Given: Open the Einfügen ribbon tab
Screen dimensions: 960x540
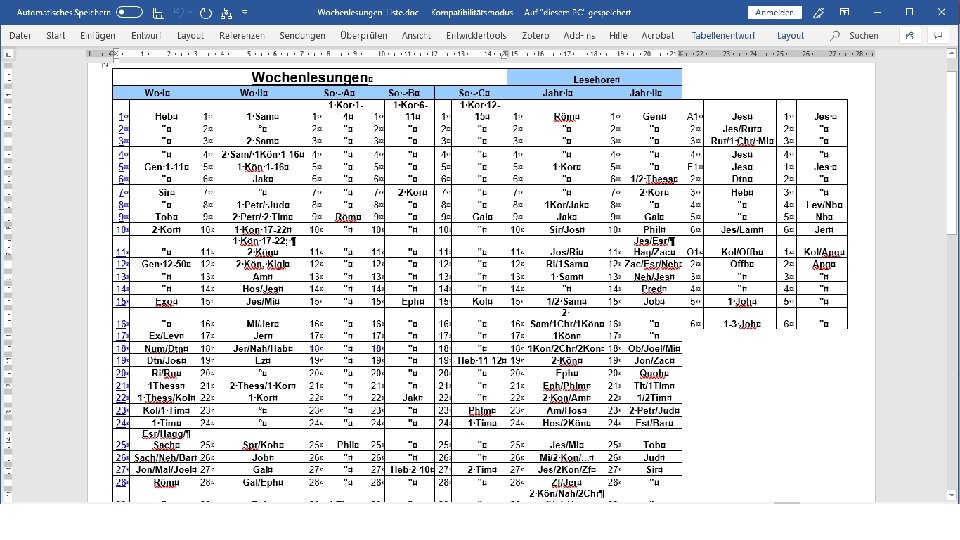Looking at the screenshot, I should (98, 36).
